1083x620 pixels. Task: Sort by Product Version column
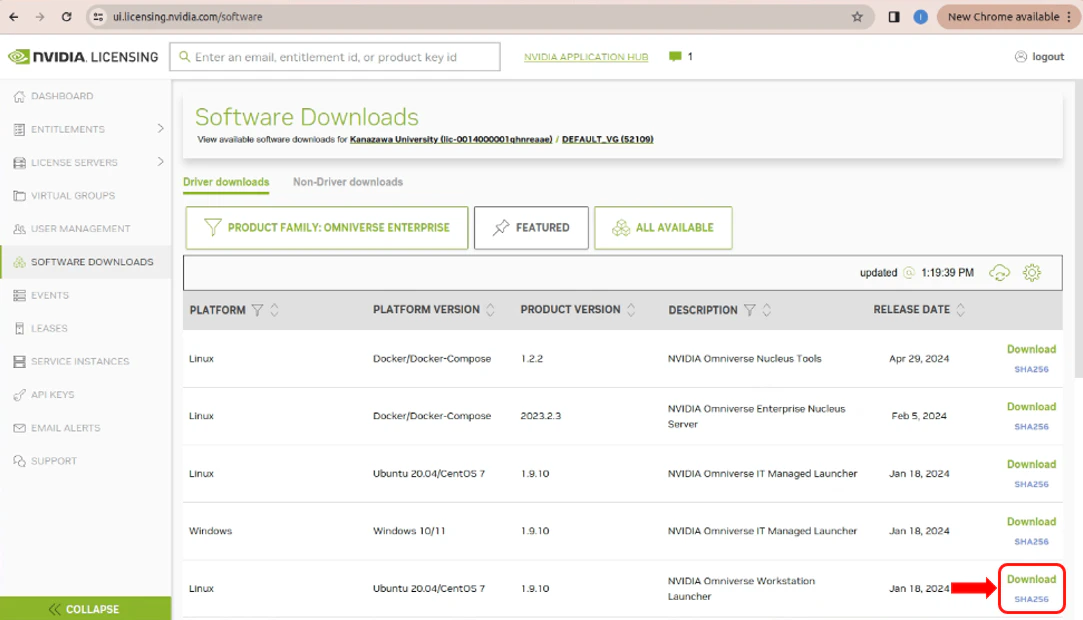coord(631,310)
